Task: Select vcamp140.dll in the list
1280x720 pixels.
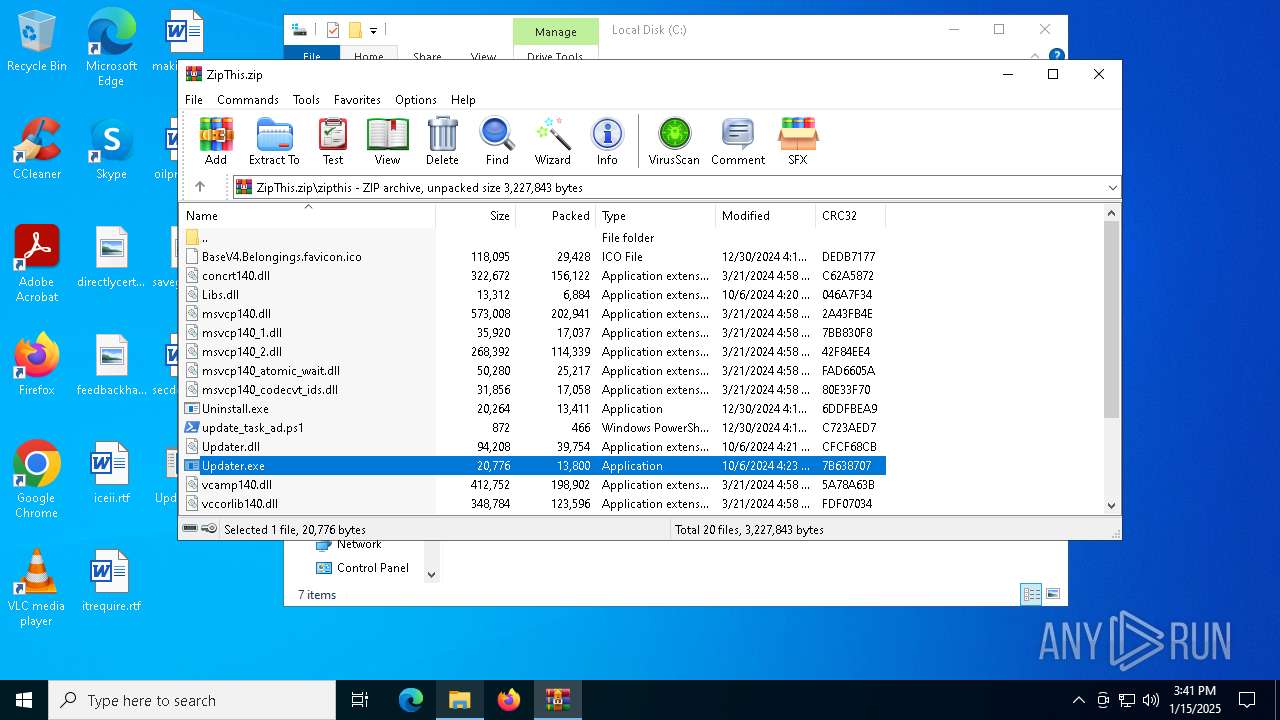Action: click(533, 485)
